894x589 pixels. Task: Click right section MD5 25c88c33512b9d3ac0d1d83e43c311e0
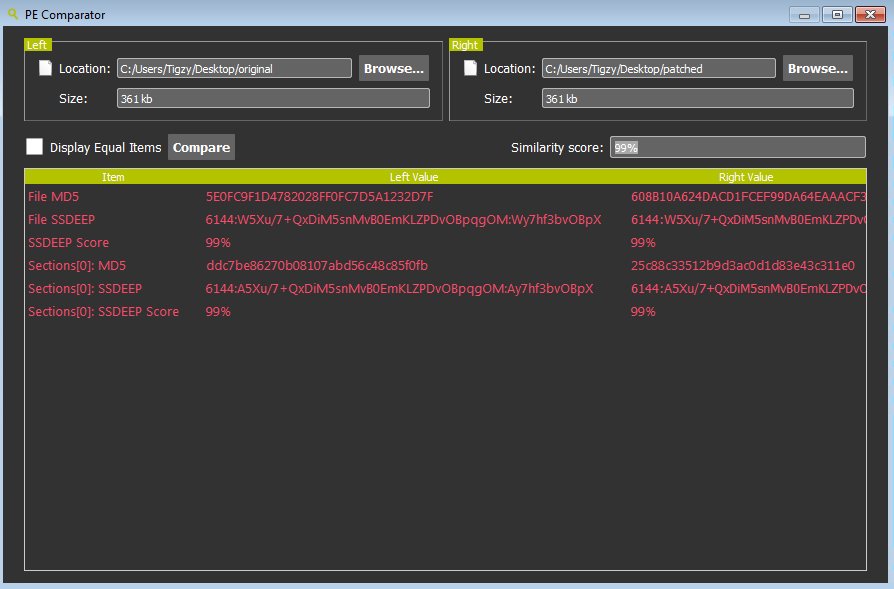(x=742, y=265)
